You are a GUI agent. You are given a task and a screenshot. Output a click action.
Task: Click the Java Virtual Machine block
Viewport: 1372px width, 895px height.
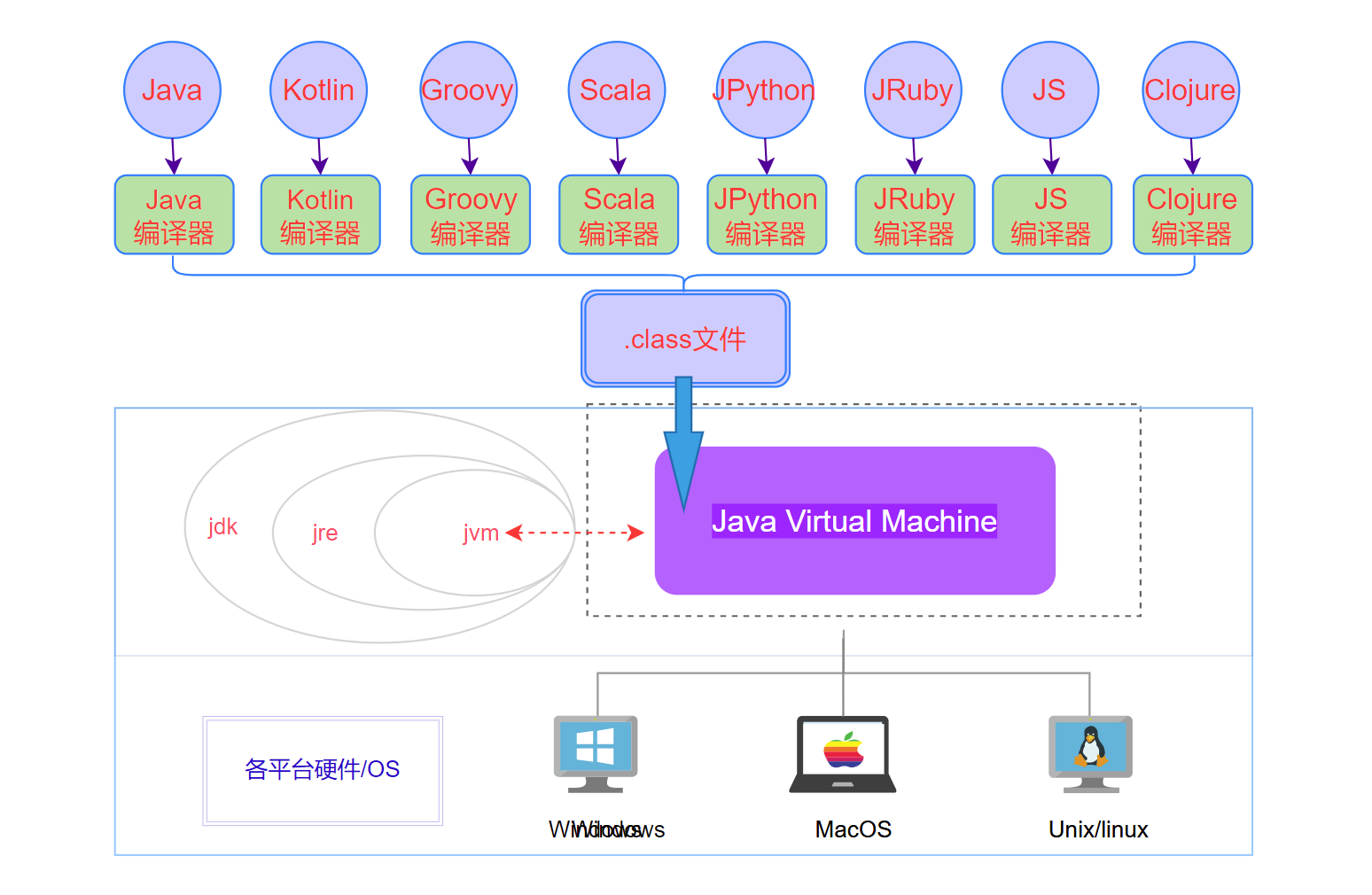[854, 520]
